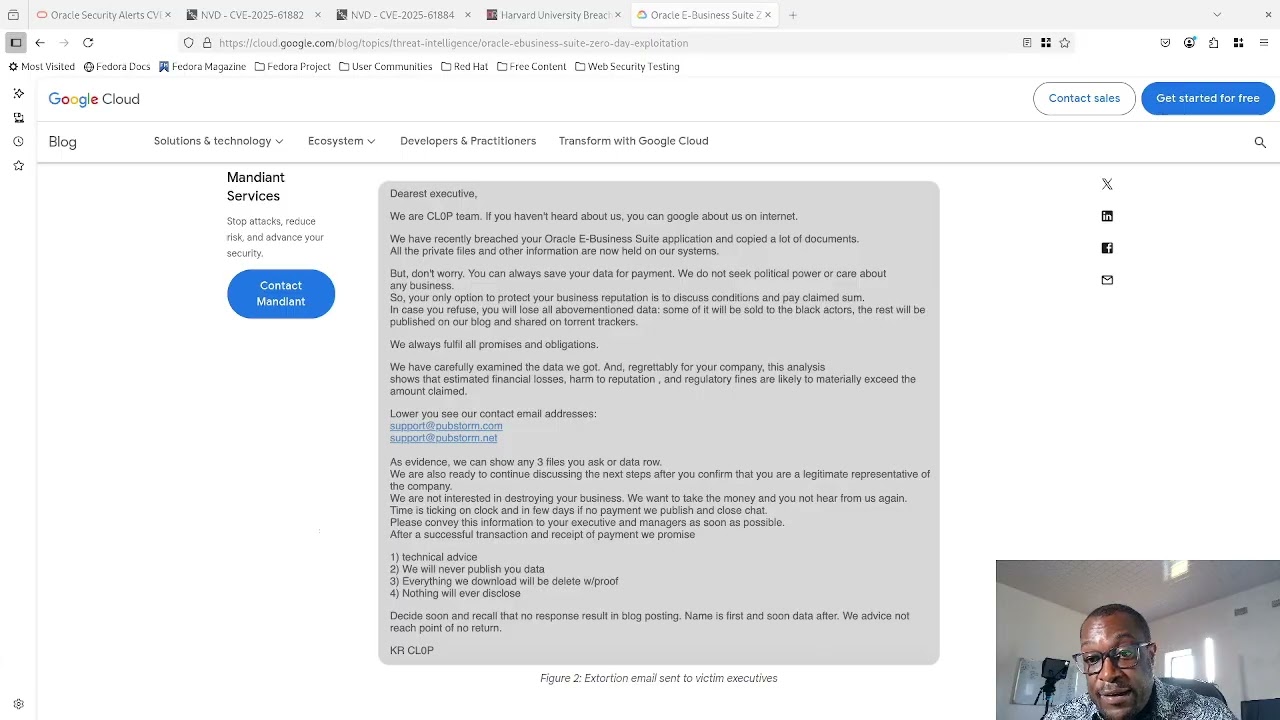Toggle reader view in address bar

[x=1027, y=43]
